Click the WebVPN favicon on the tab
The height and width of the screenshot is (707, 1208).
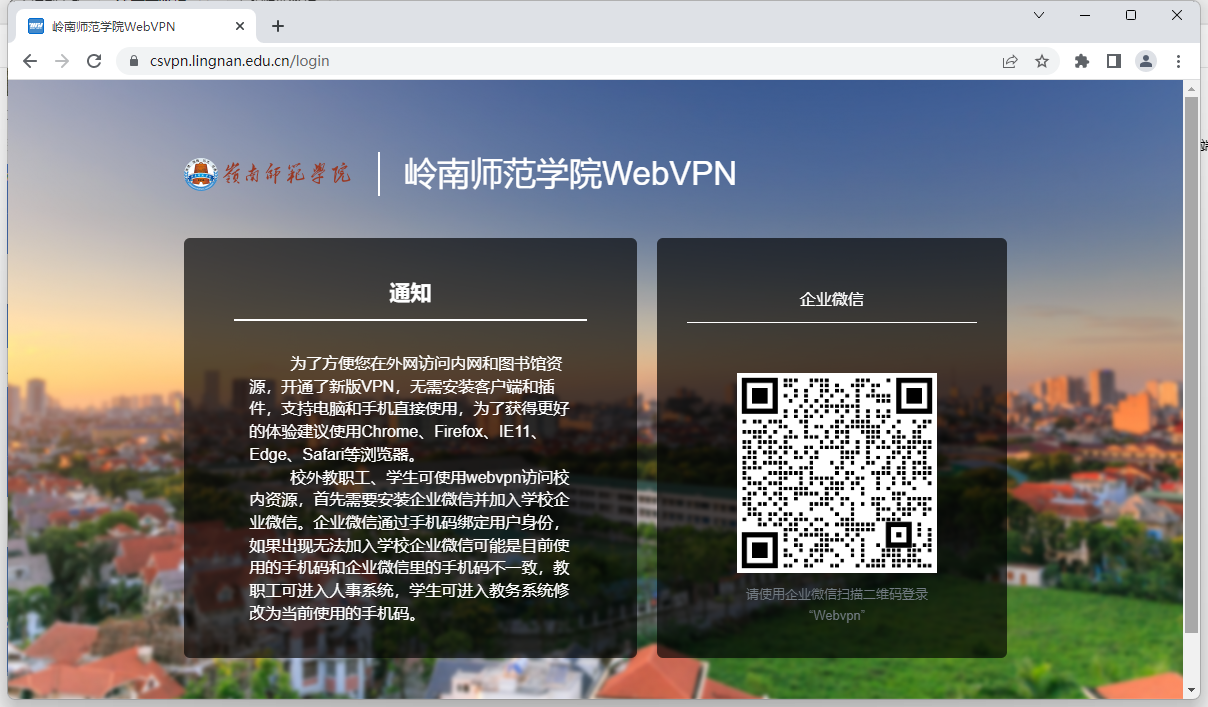click(33, 26)
